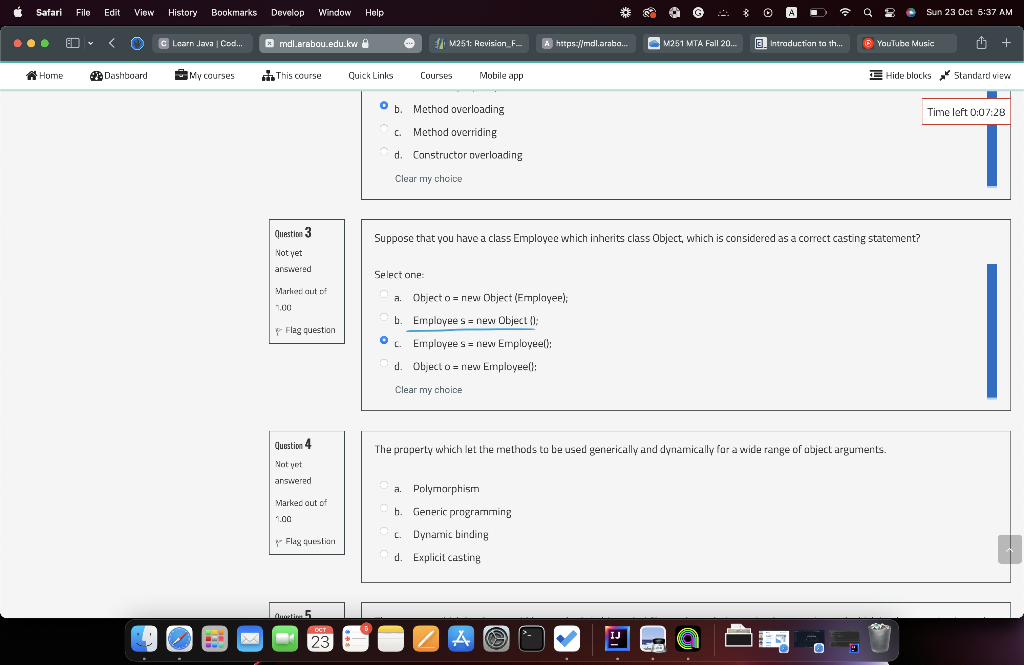Switch to the M251 MTA Fall 20... tab

693,43
